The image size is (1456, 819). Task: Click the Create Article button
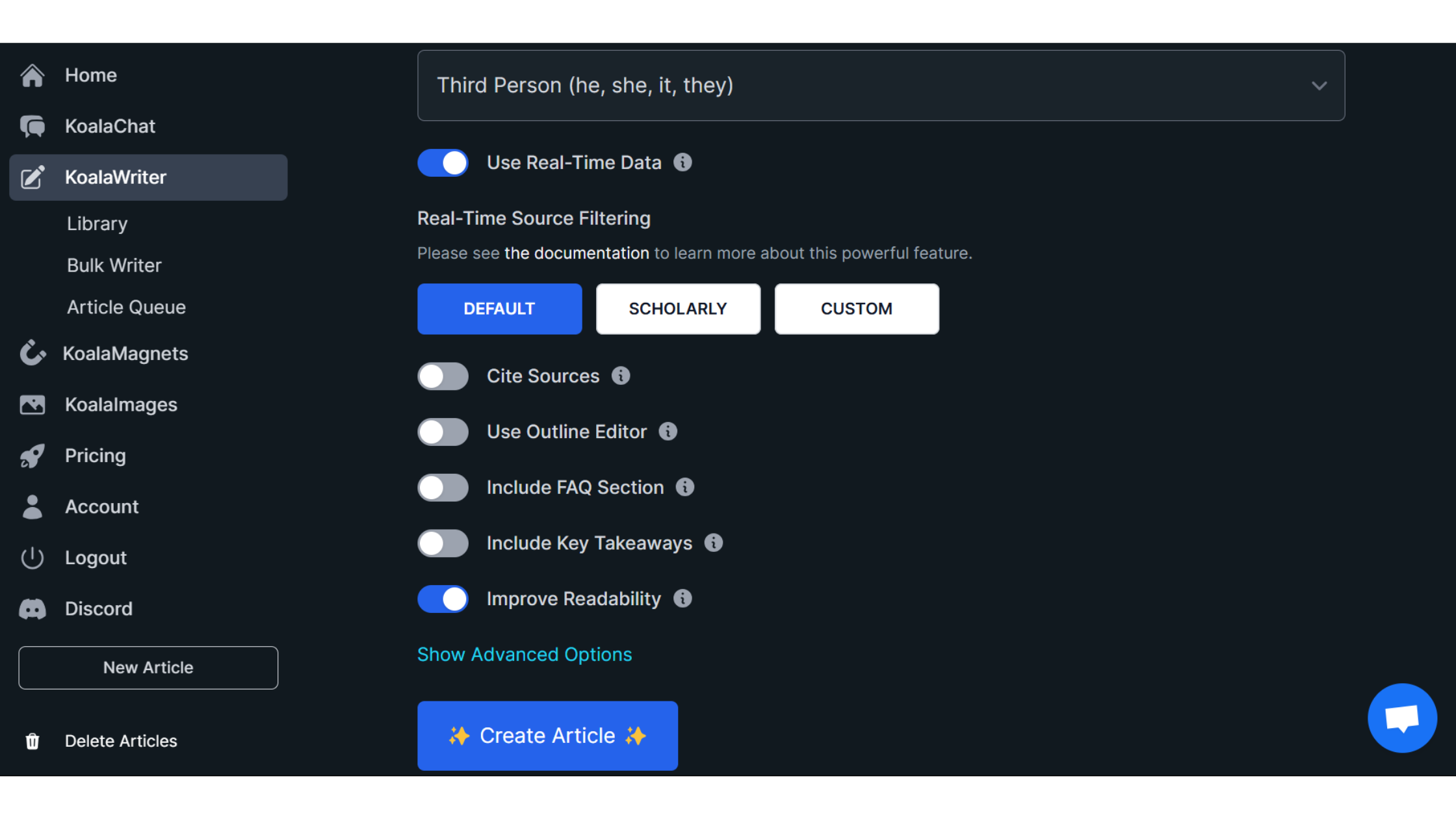point(547,736)
